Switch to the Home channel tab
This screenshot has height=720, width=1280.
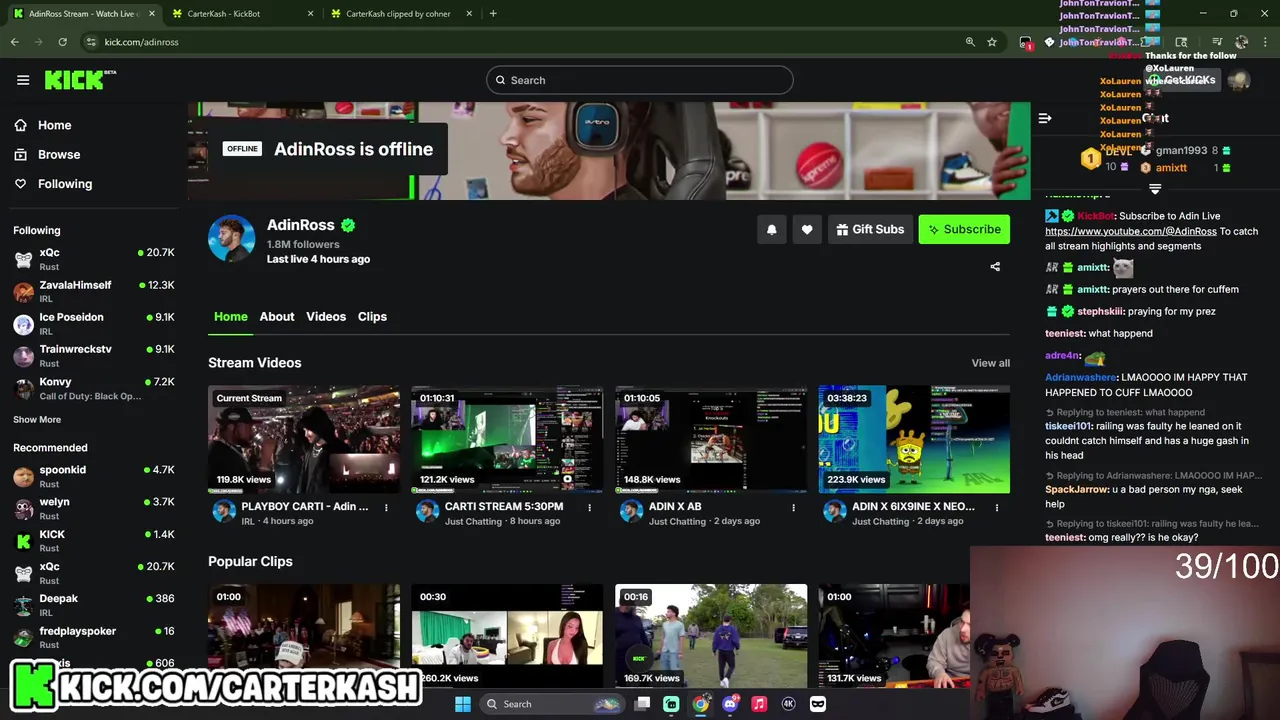pos(230,316)
